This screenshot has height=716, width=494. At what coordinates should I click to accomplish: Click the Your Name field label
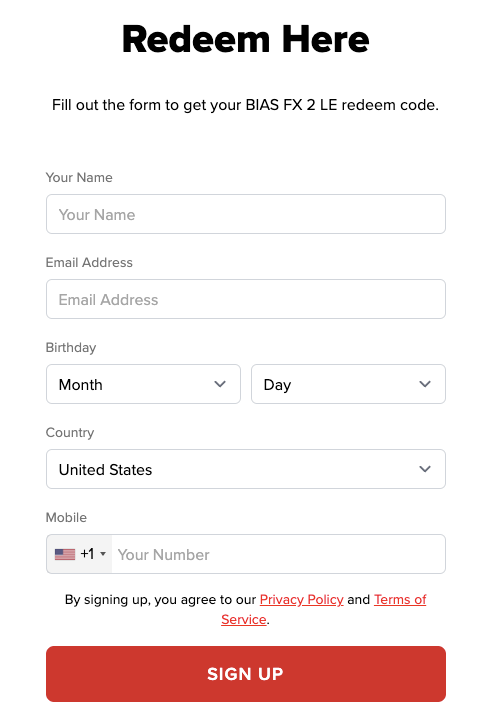point(79,178)
